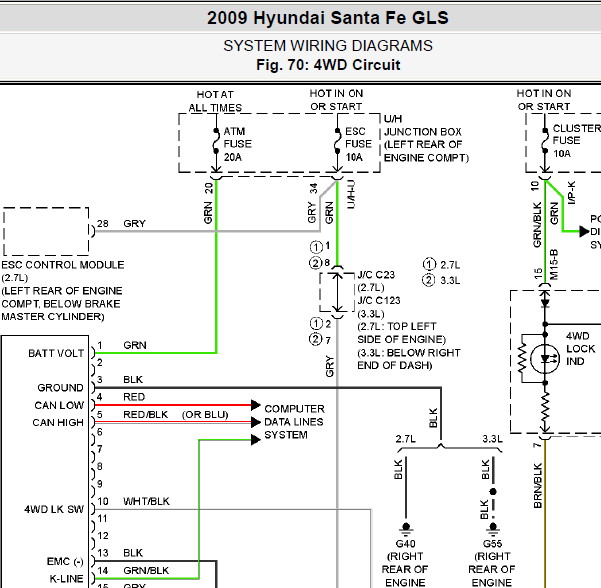Viewport: 601px width, 588px height.
Task: Click the CAN LOW red wire arrowhead
Action: point(256,405)
